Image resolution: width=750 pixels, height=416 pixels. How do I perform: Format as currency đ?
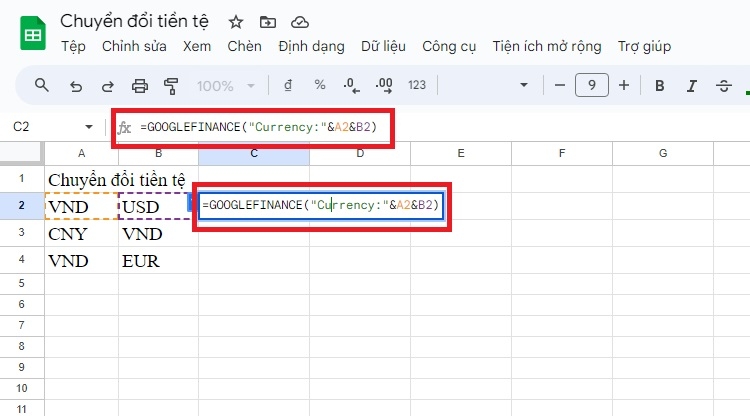tap(287, 86)
